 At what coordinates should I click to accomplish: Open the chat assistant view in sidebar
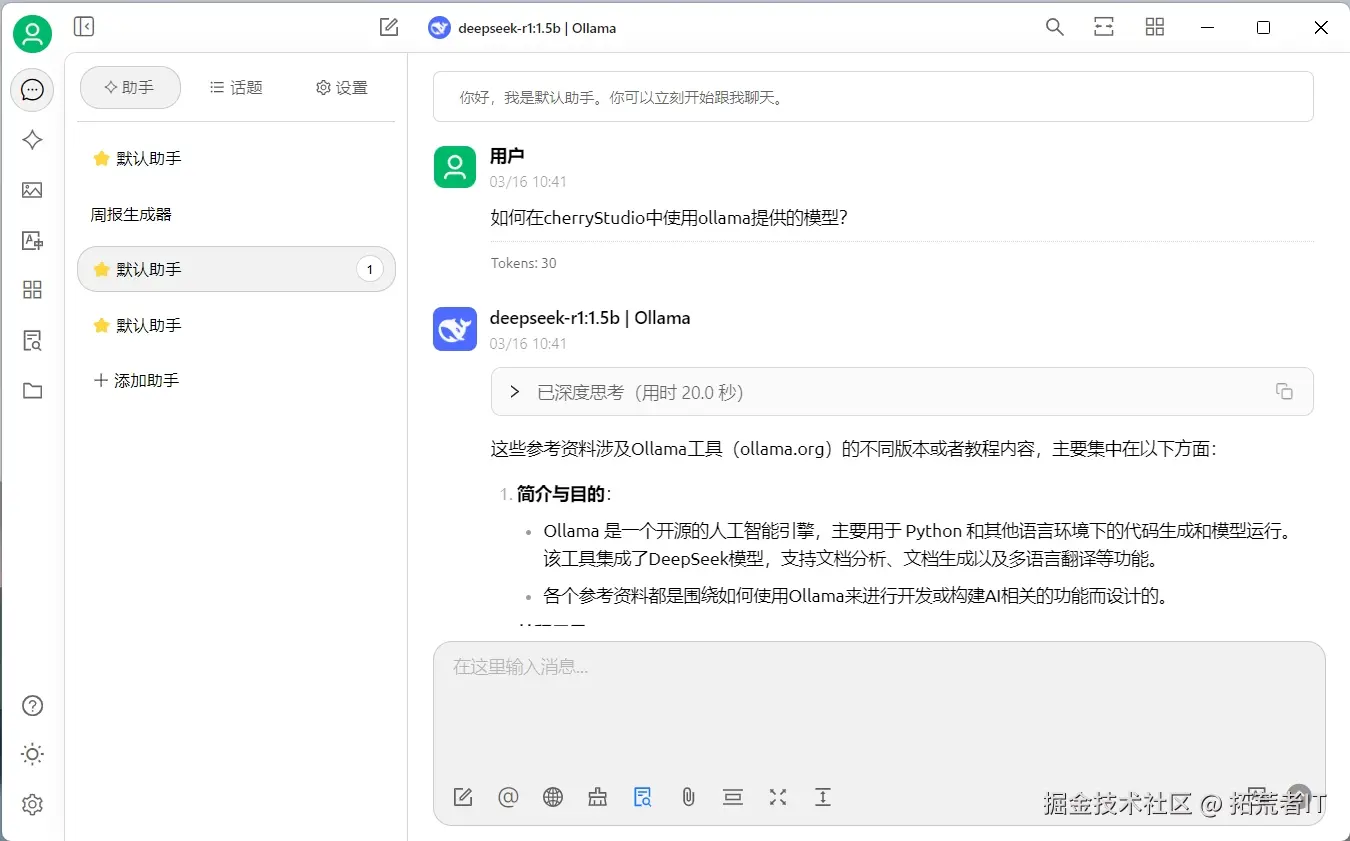click(32, 90)
